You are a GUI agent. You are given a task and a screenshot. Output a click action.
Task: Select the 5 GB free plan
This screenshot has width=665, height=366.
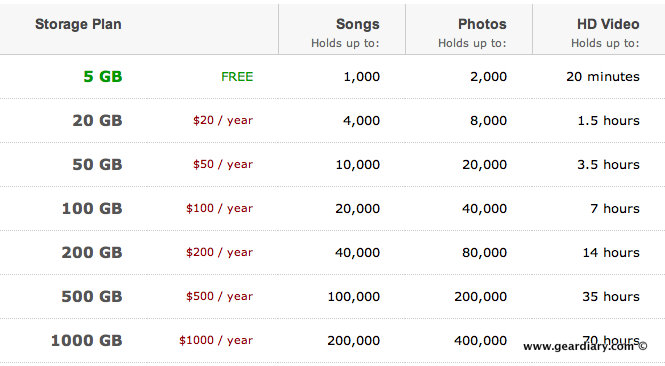[x=103, y=77]
